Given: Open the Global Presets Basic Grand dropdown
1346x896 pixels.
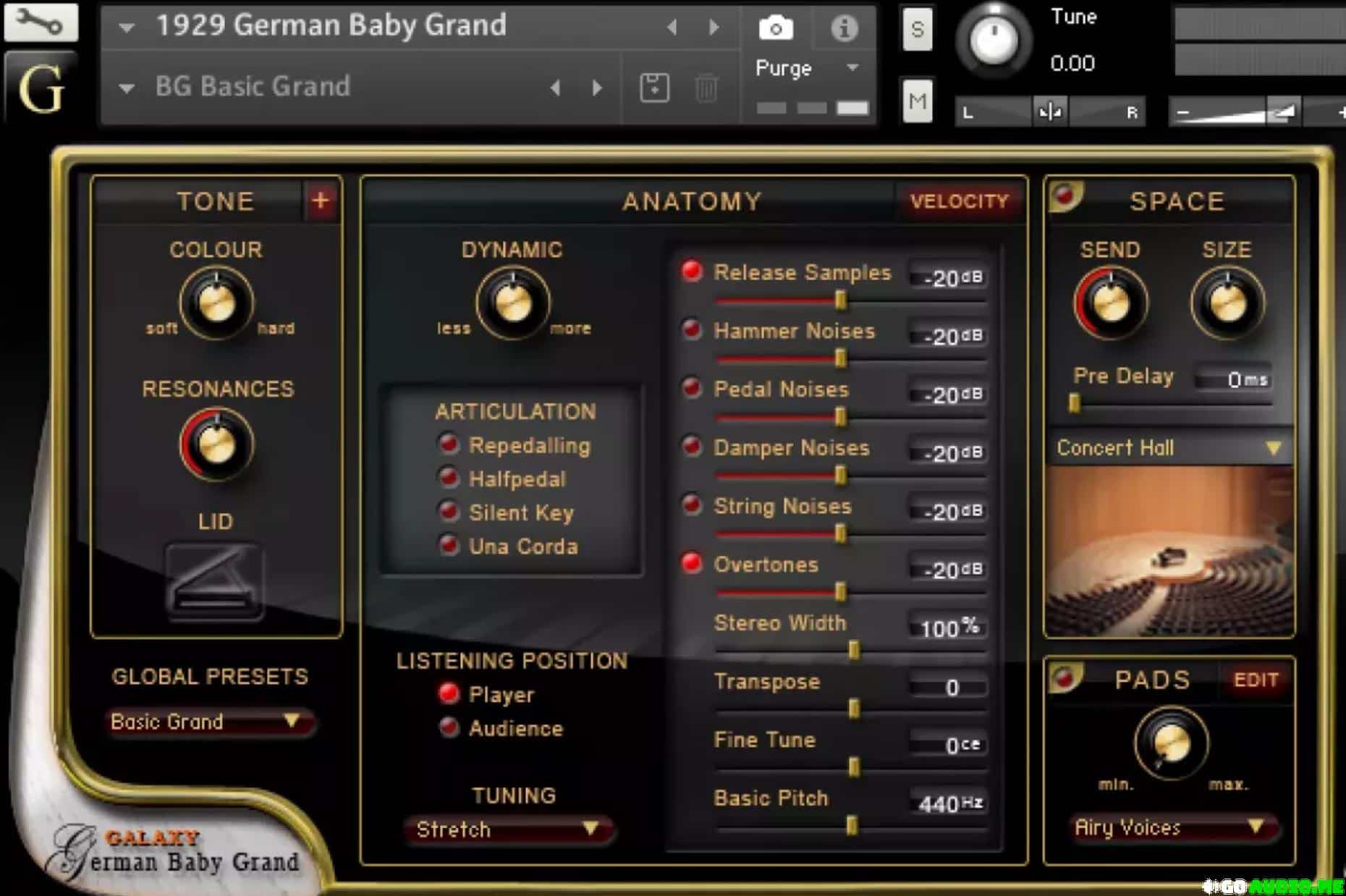Looking at the screenshot, I should (x=208, y=722).
